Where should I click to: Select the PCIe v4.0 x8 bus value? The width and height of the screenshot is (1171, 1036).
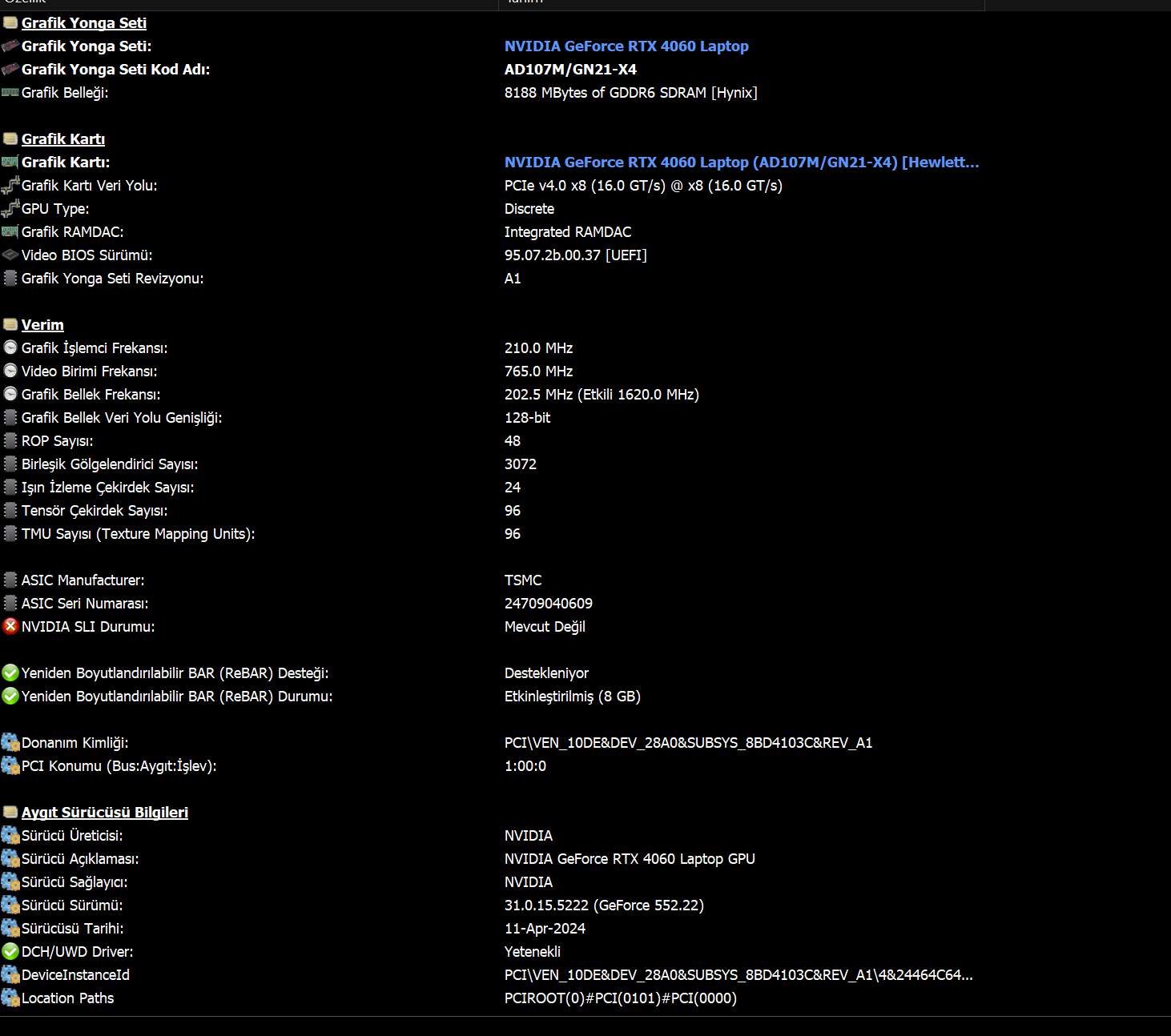pos(643,186)
